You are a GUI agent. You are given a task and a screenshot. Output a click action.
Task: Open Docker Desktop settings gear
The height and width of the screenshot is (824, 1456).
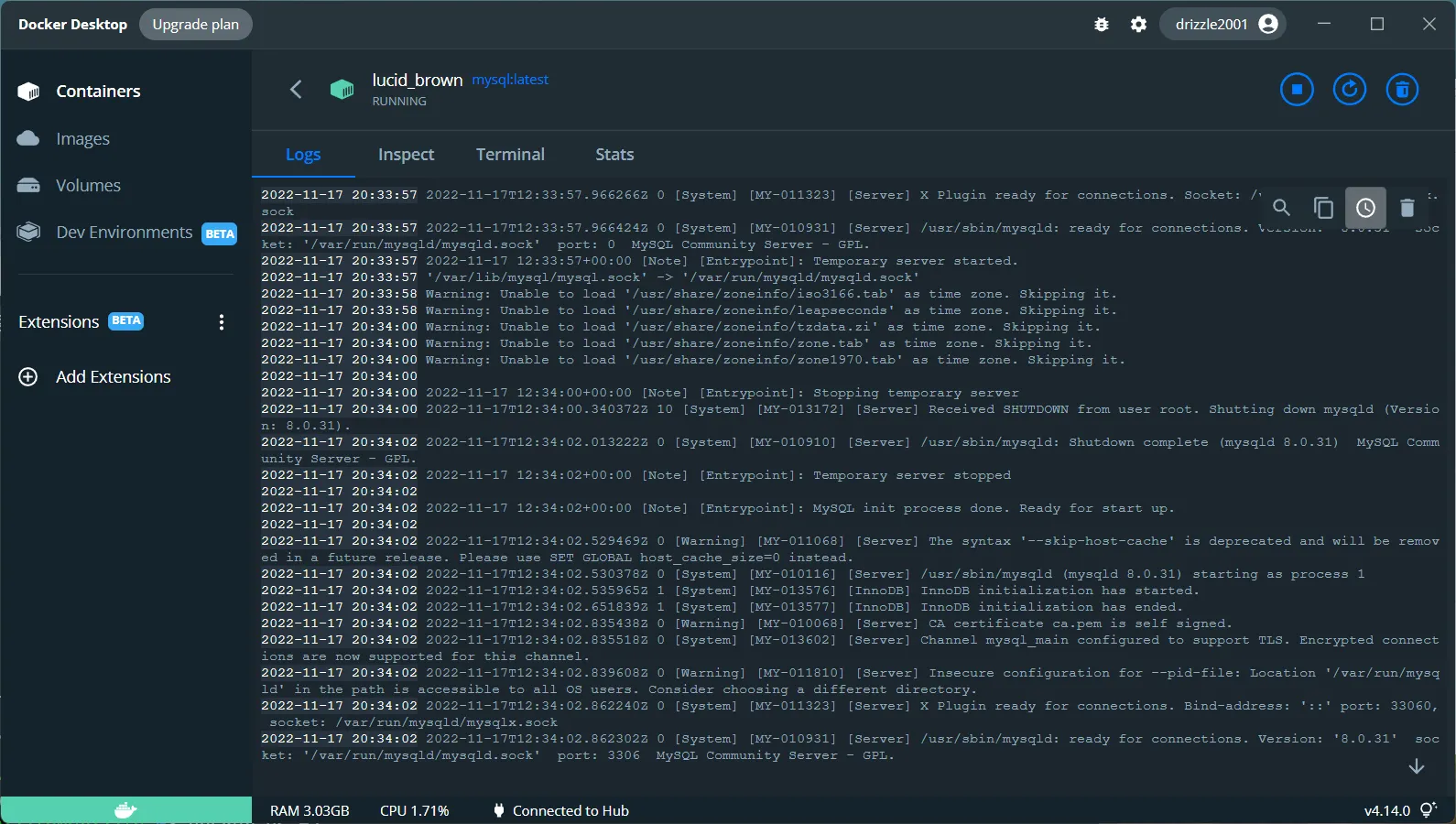click(x=1138, y=25)
